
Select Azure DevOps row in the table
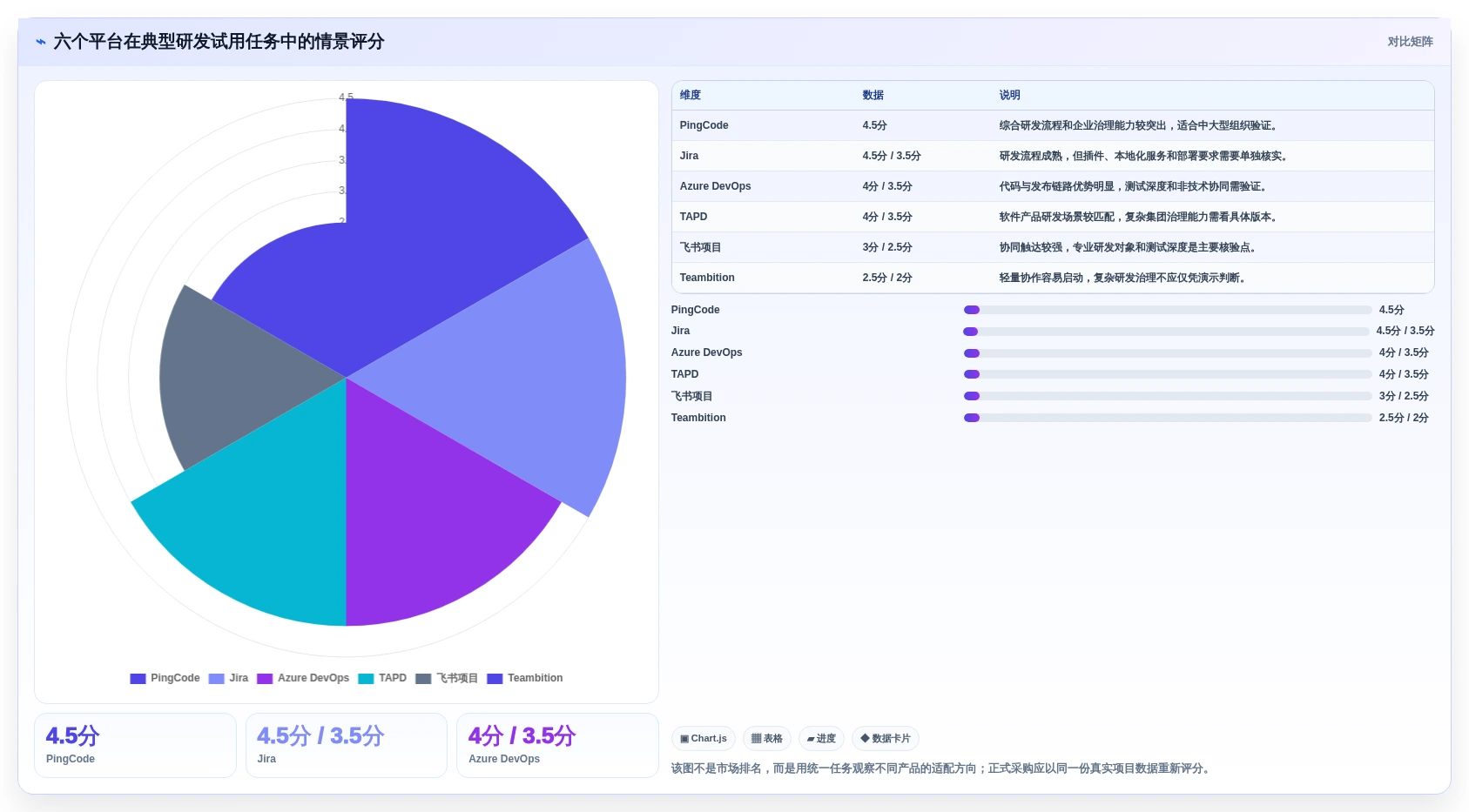tap(1053, 186)
